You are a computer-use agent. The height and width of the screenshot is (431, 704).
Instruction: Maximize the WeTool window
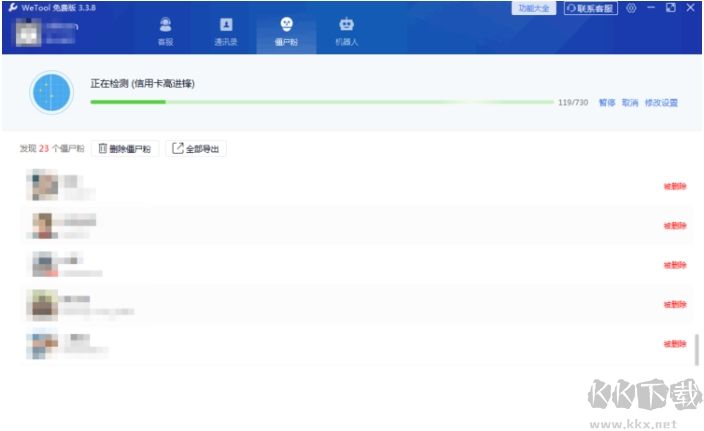(671, 8)
